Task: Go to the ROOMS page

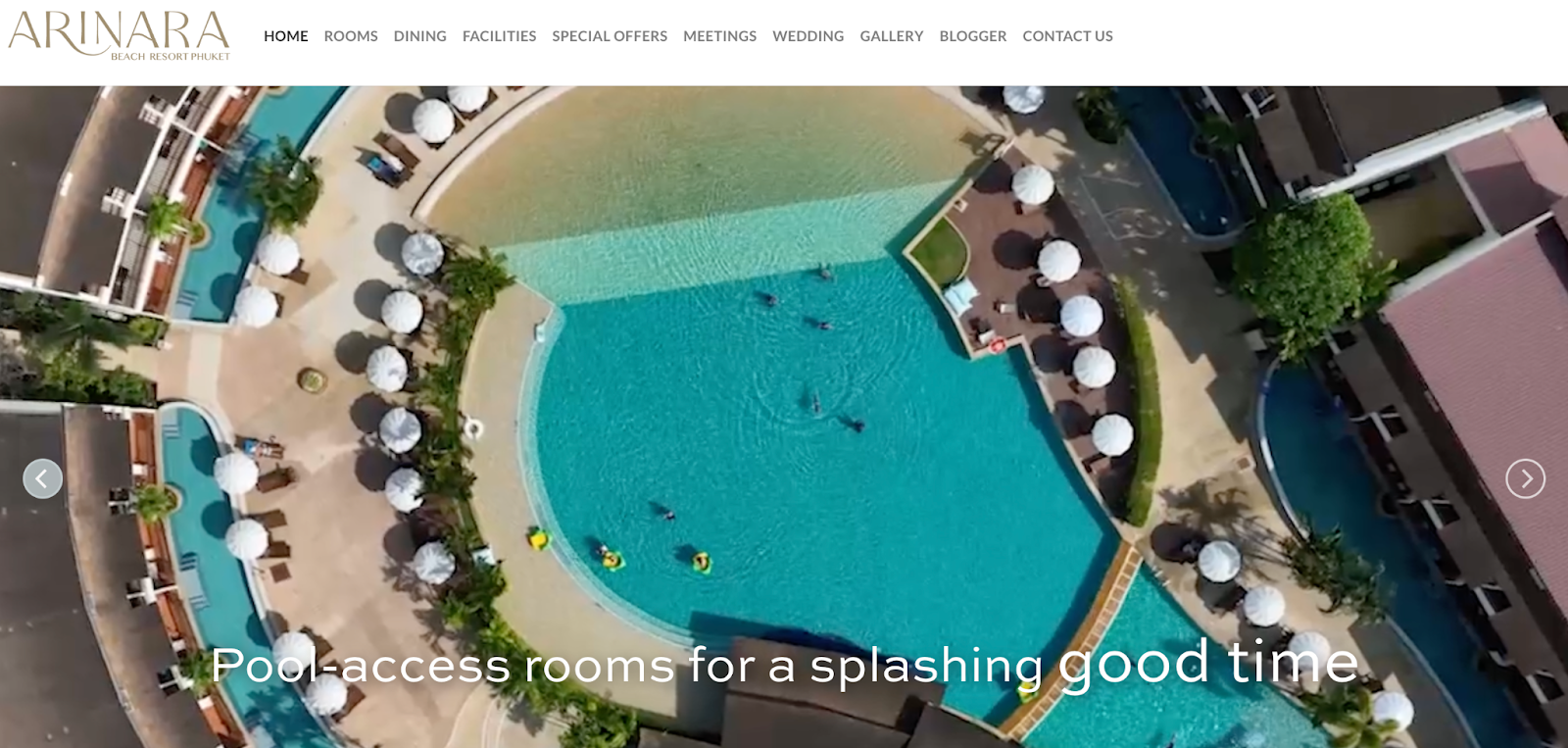Action: [x=351, y=36]
